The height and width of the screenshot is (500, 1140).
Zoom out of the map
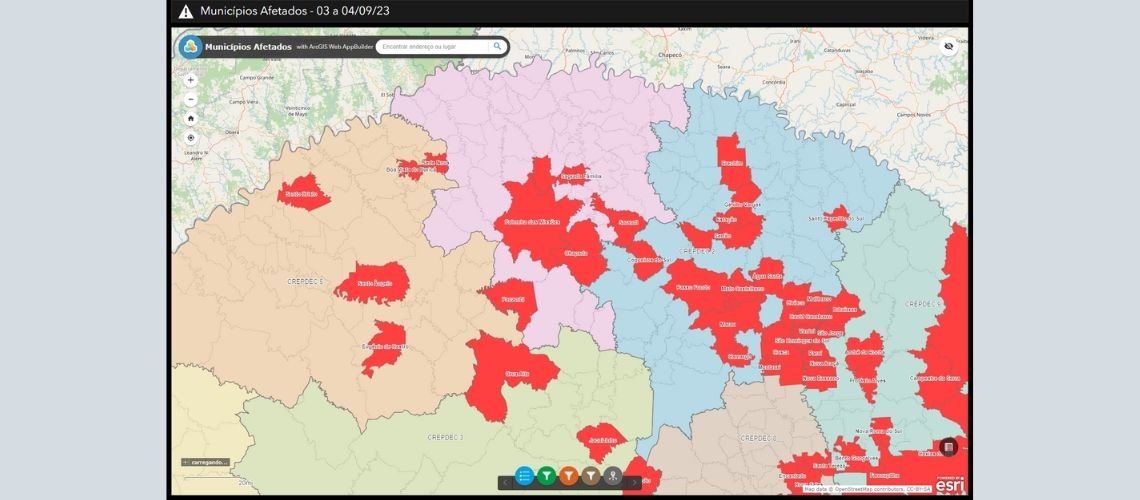[x=190, y=99]
